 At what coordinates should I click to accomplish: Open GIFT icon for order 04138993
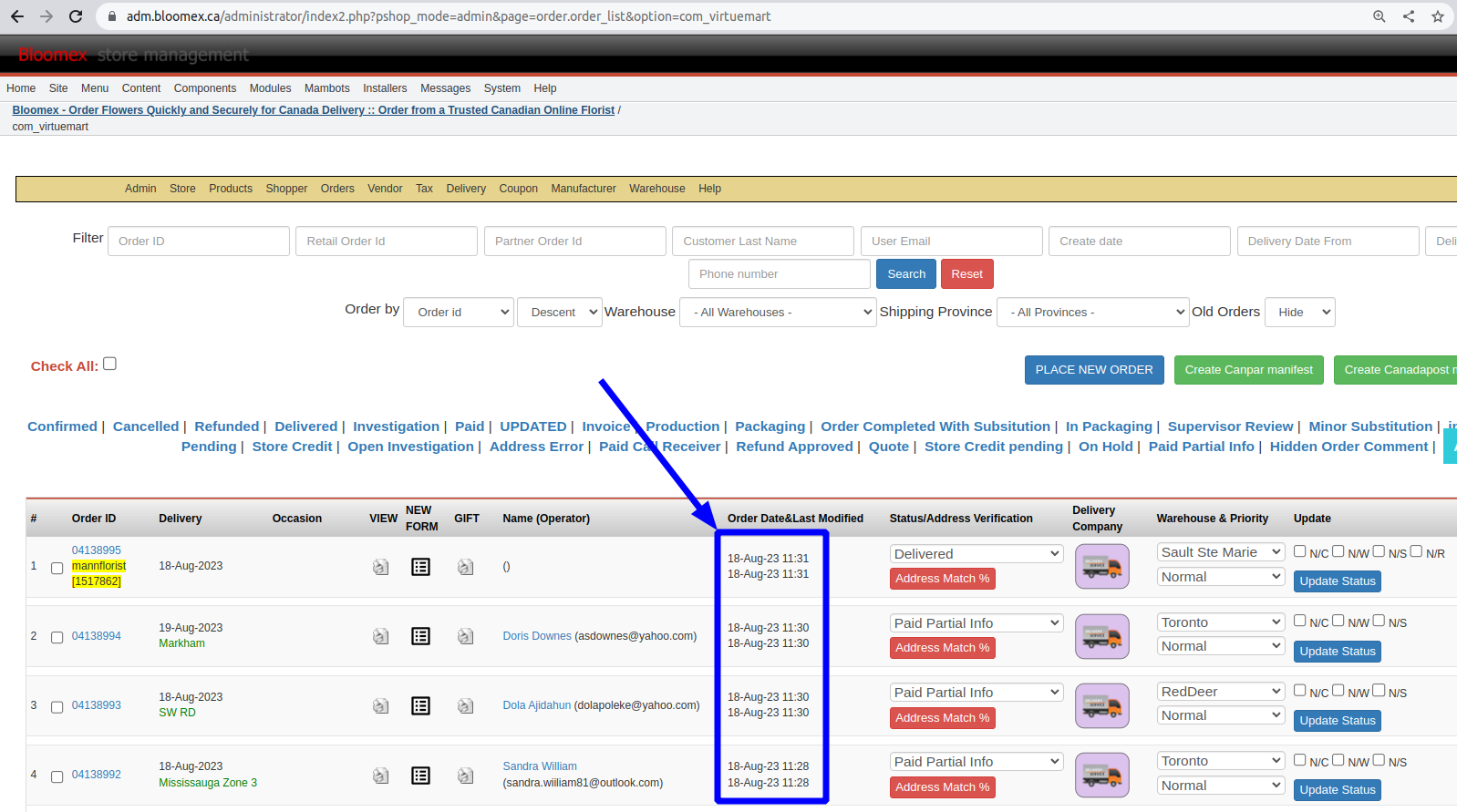tap(466, 705)
